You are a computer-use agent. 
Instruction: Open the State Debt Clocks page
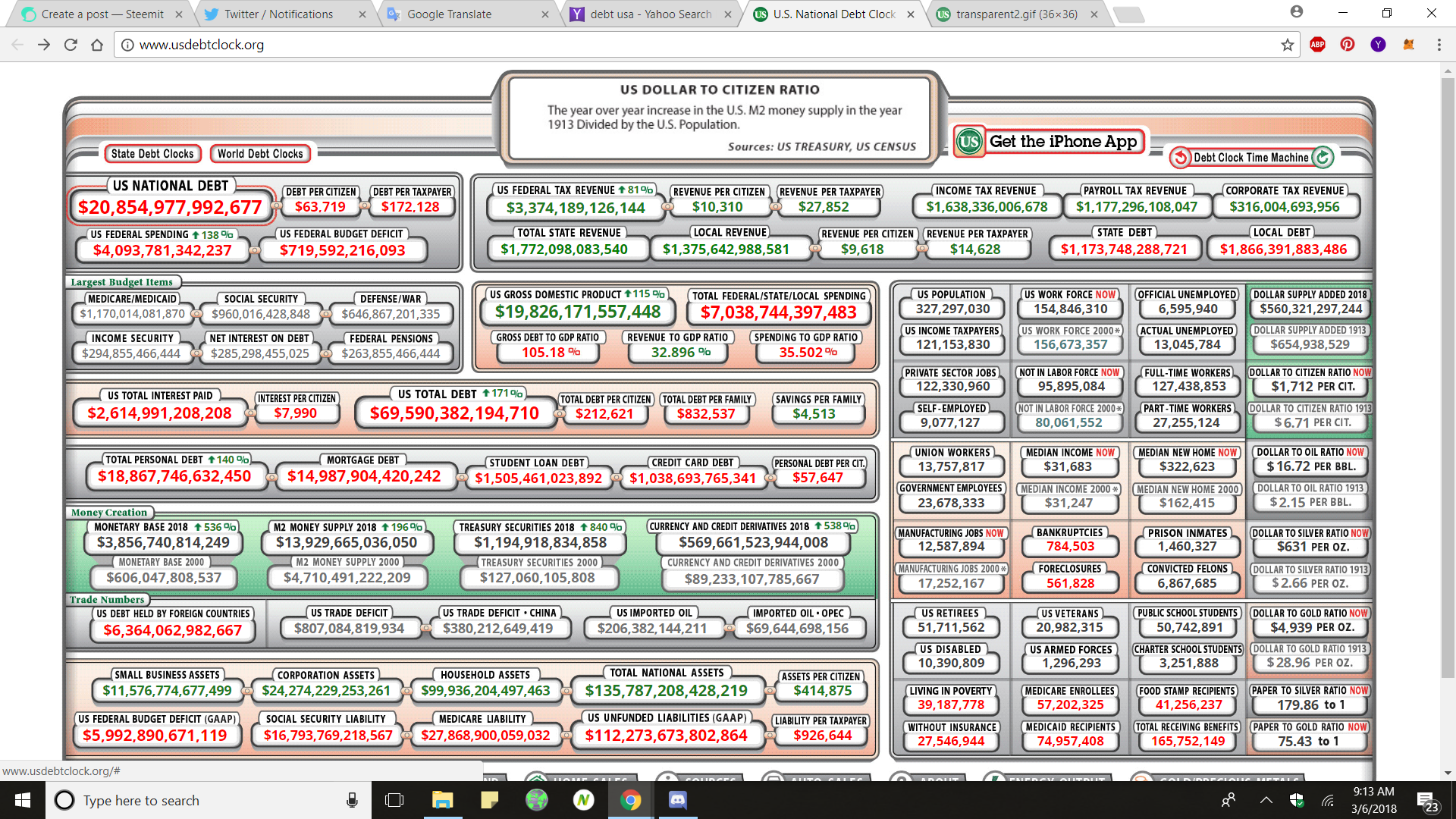152,153
